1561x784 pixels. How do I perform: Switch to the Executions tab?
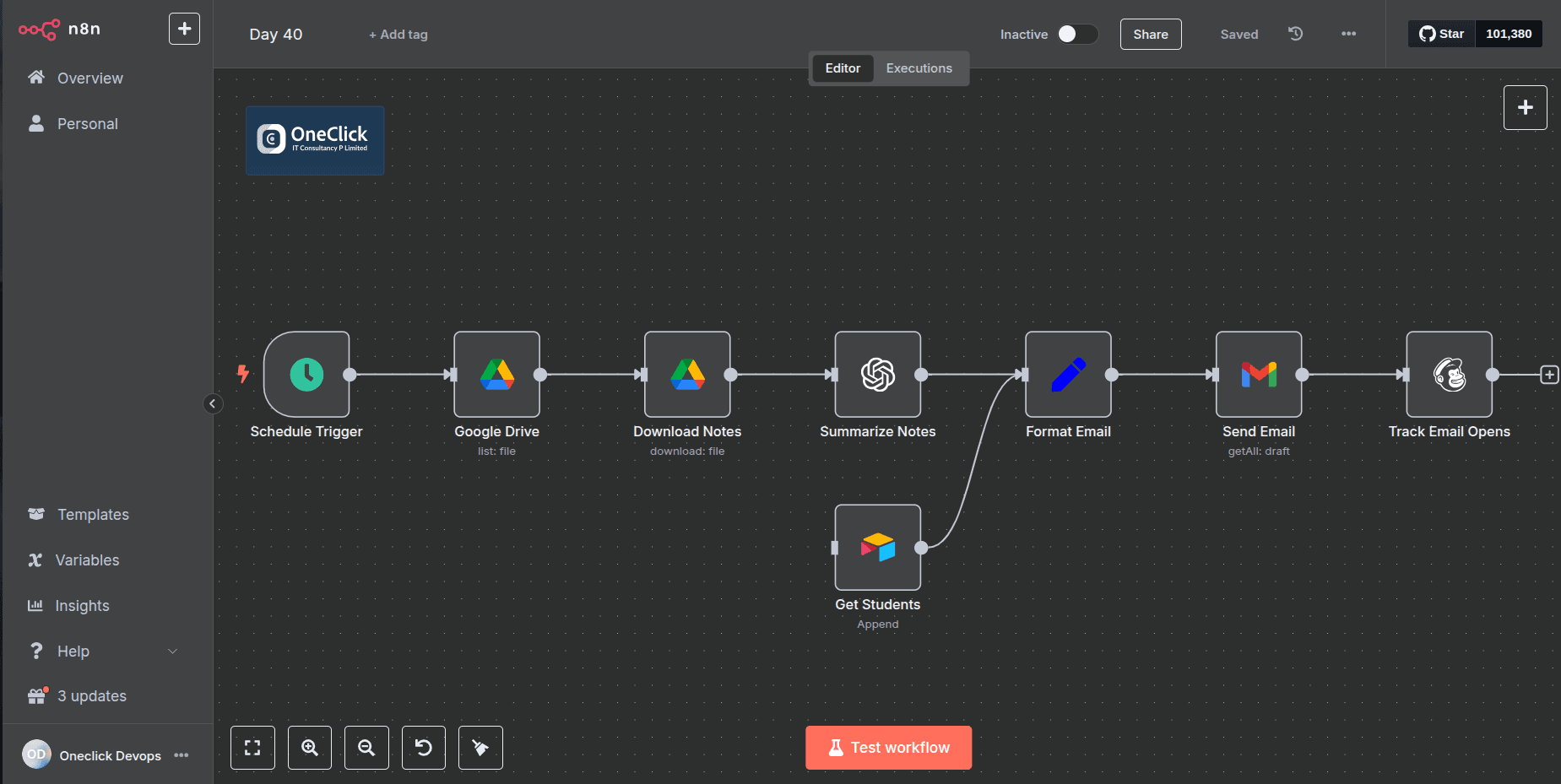tap(919, 68)
